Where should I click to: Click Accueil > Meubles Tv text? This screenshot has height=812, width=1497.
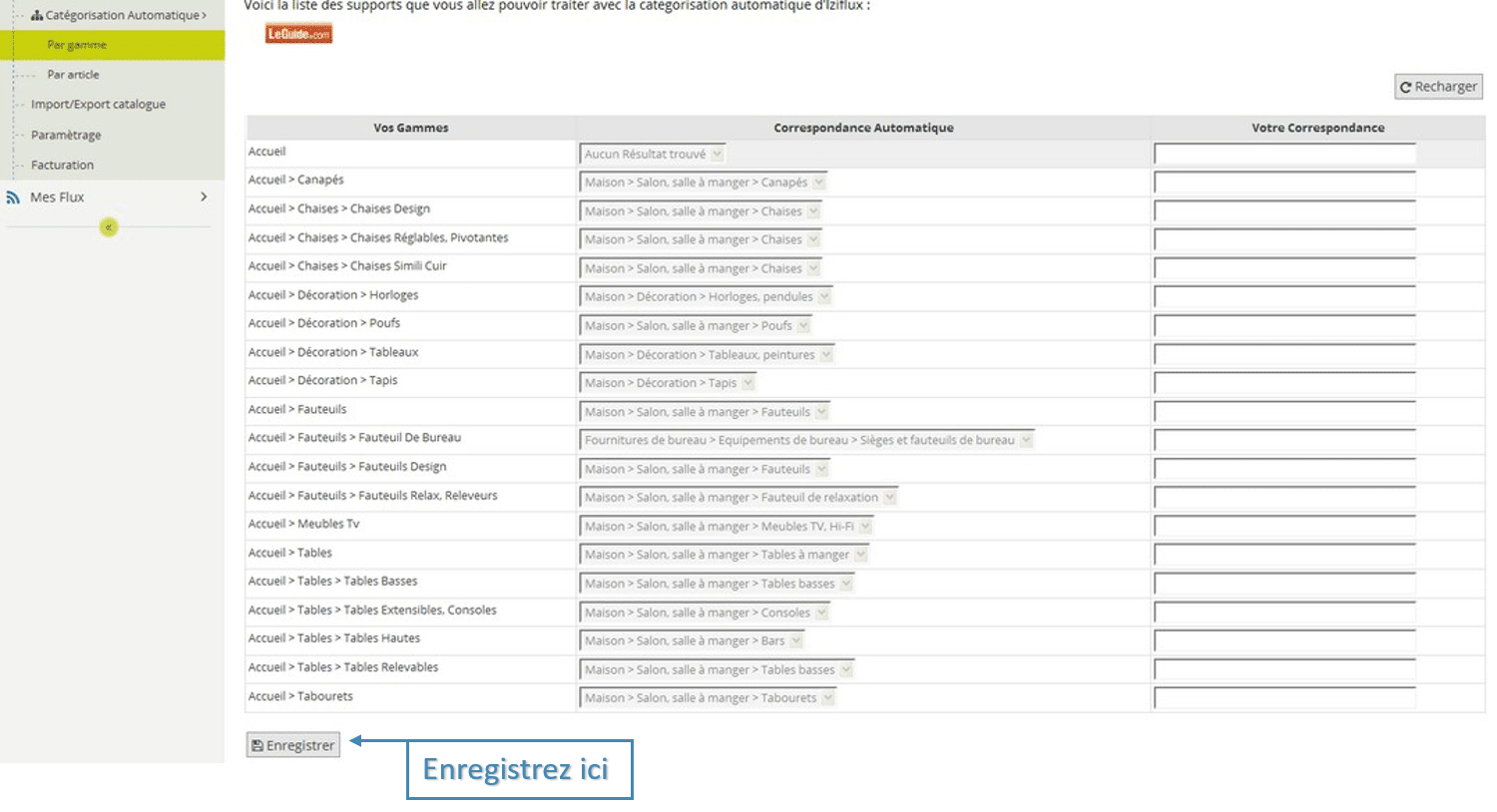tap(304, 524)
